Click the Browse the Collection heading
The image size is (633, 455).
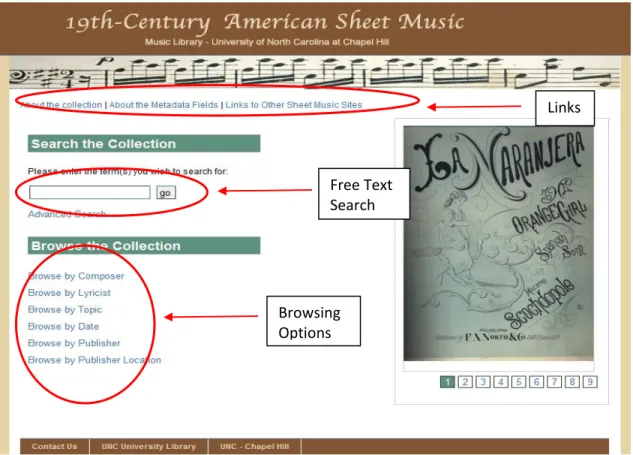[144, 245]
